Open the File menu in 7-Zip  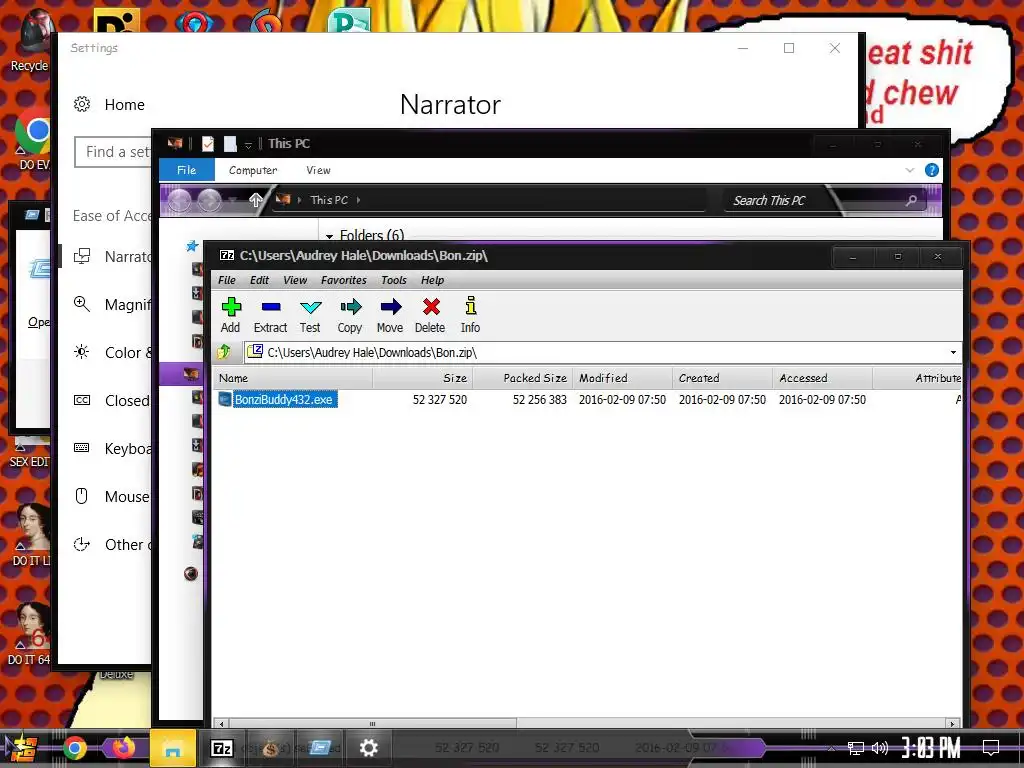click(227, 280)
